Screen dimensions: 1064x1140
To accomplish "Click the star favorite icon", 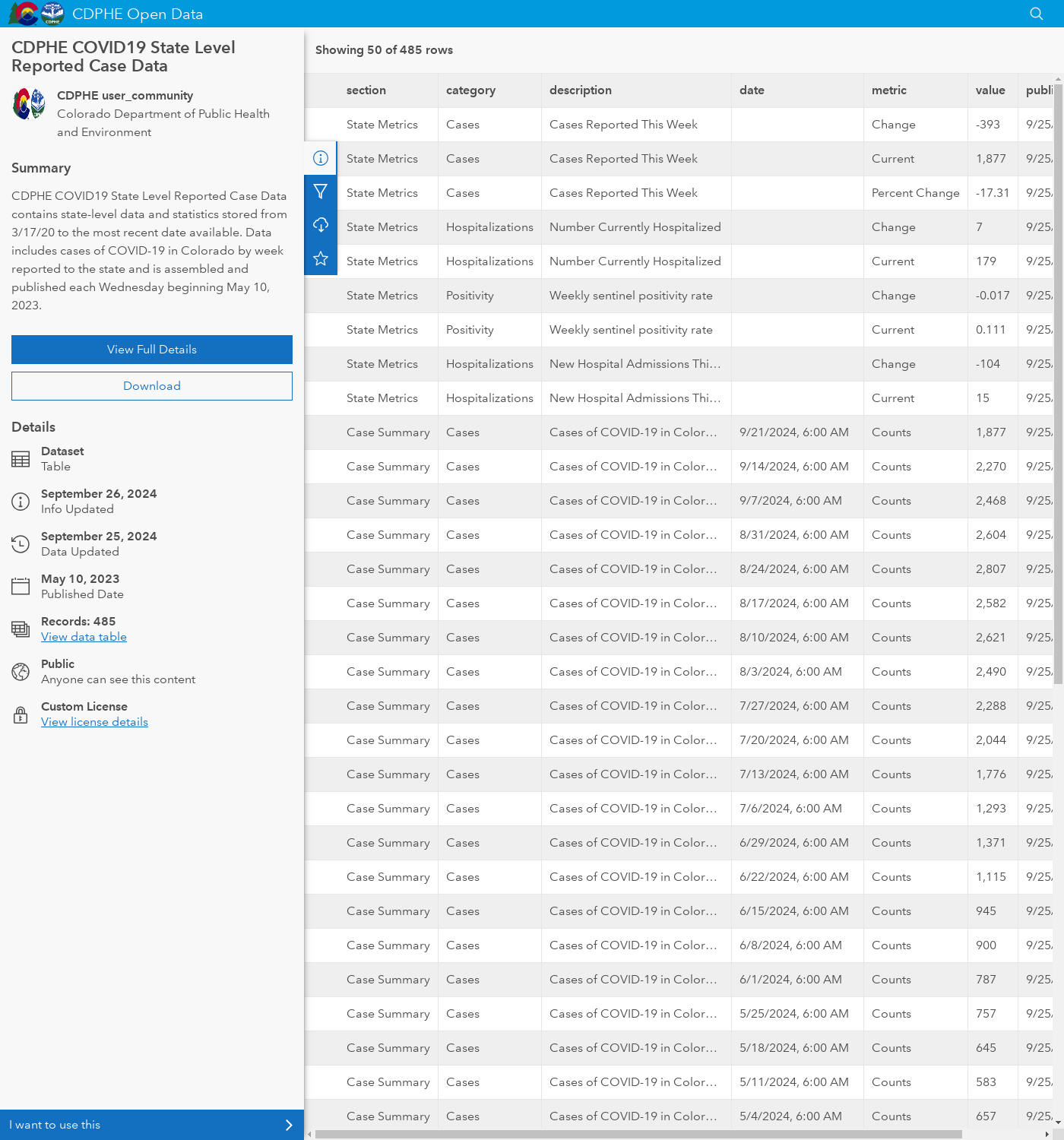I will click(321, 259).
